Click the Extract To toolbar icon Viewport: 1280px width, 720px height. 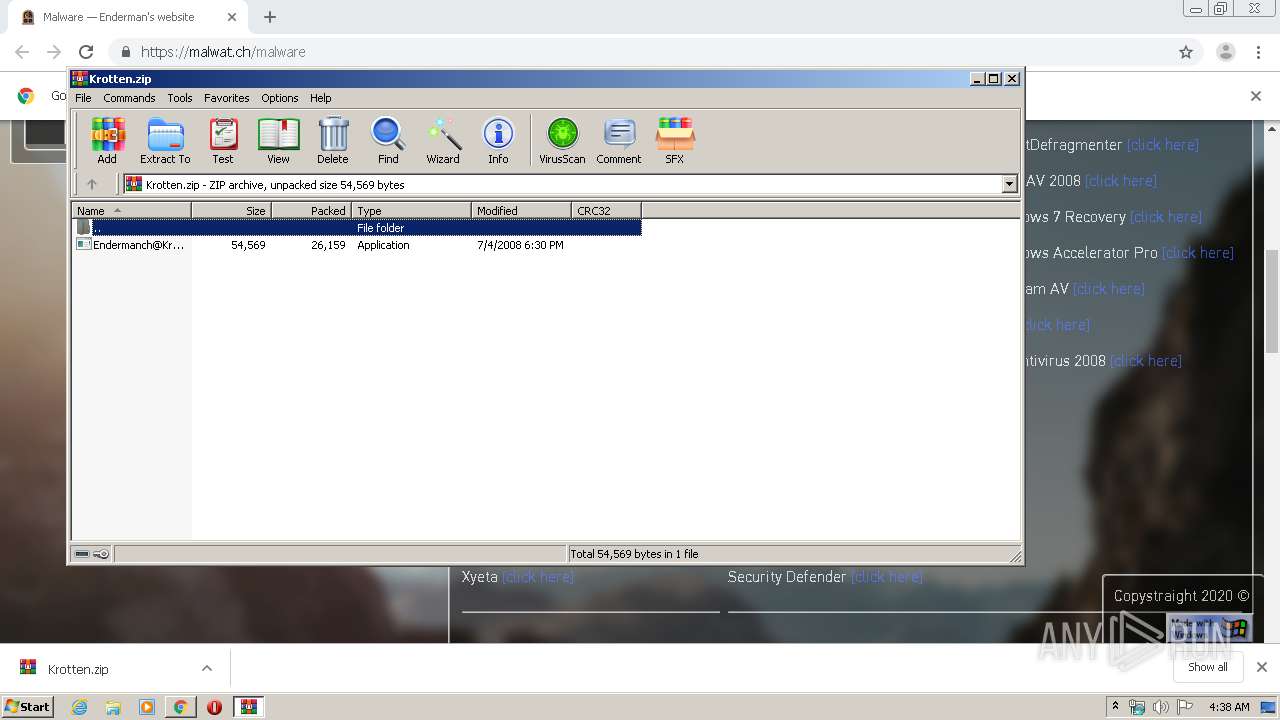tap(165, 141)
